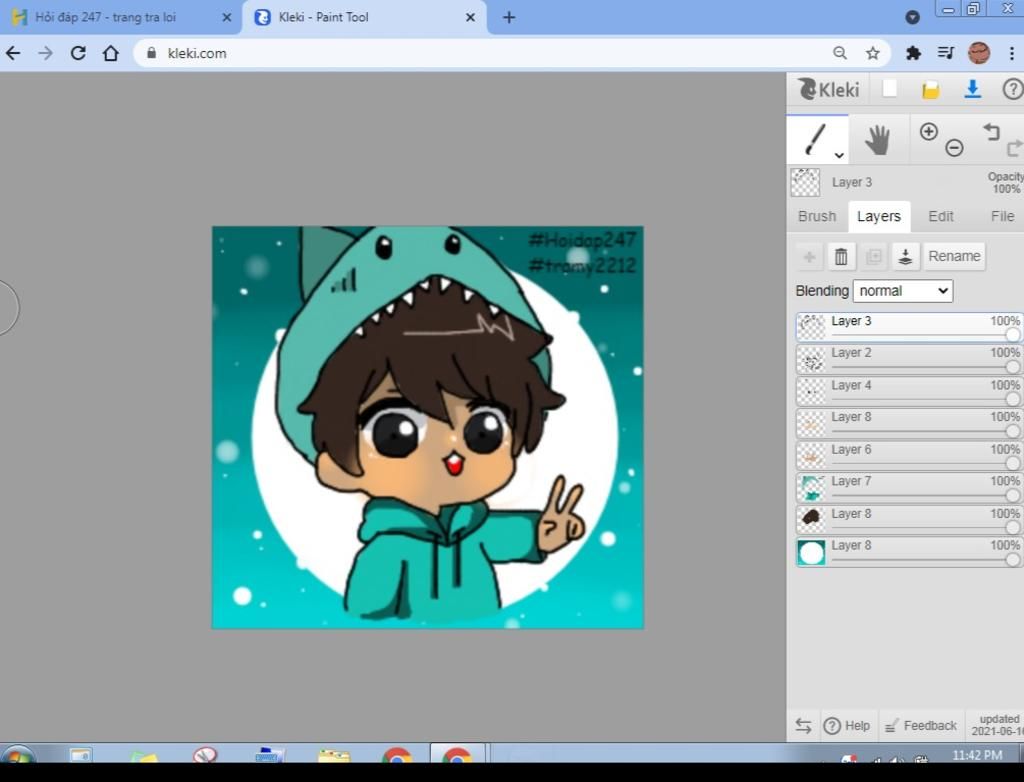
Task: Click the Chrome profile avatar
Action: coord(979,53)
